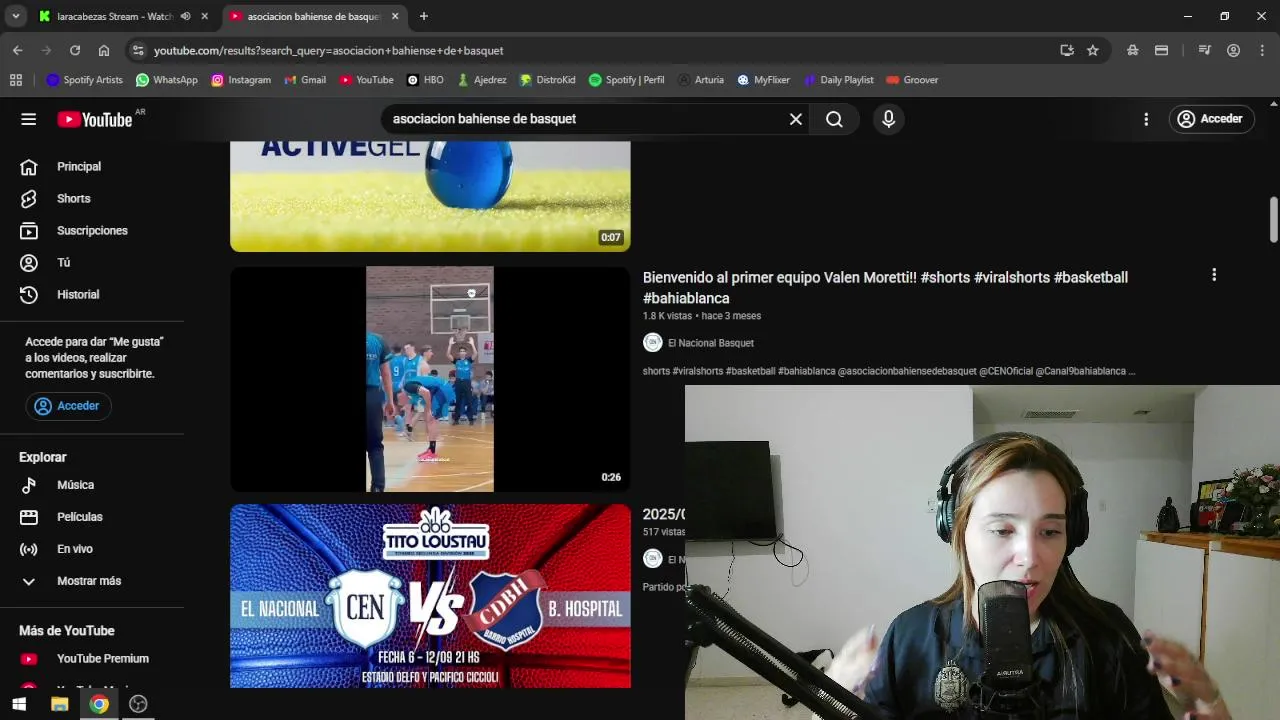Open the YouTube hamburger guide menu
This screenshot has height=720, width=1280.
click(28, 119)
